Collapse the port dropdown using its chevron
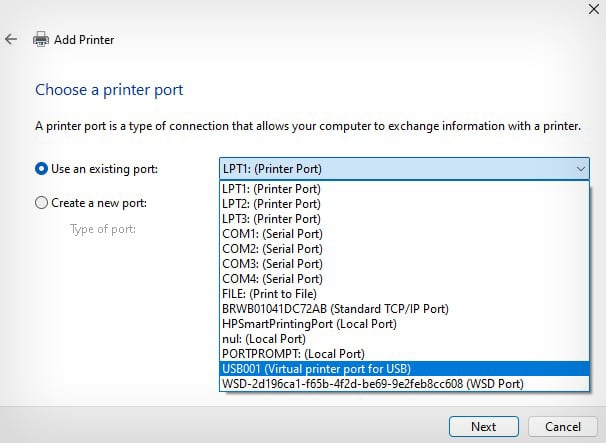606x443 pixels. (580, 169)
